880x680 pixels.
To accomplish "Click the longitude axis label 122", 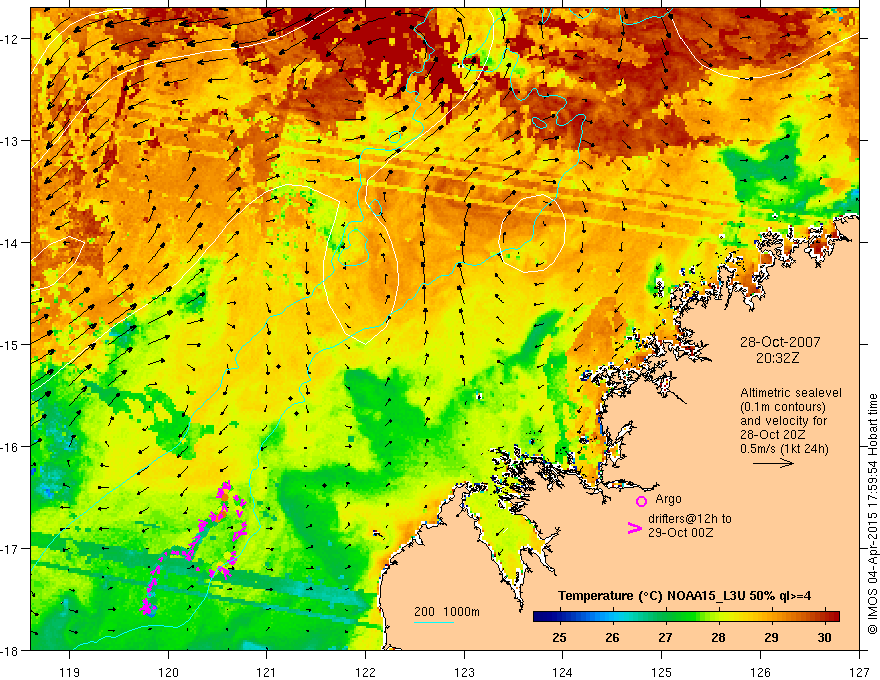I will click(365, 672).
